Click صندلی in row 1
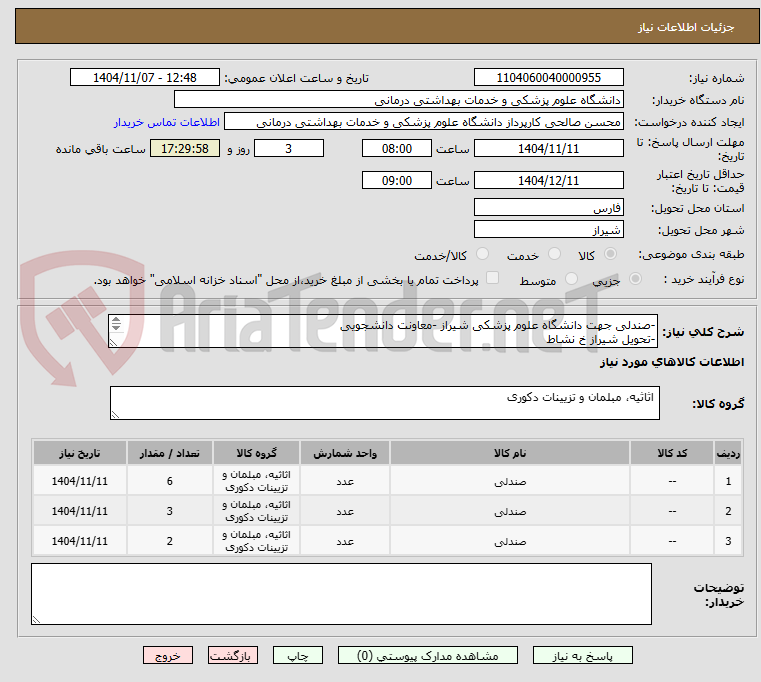 [510, 482]
